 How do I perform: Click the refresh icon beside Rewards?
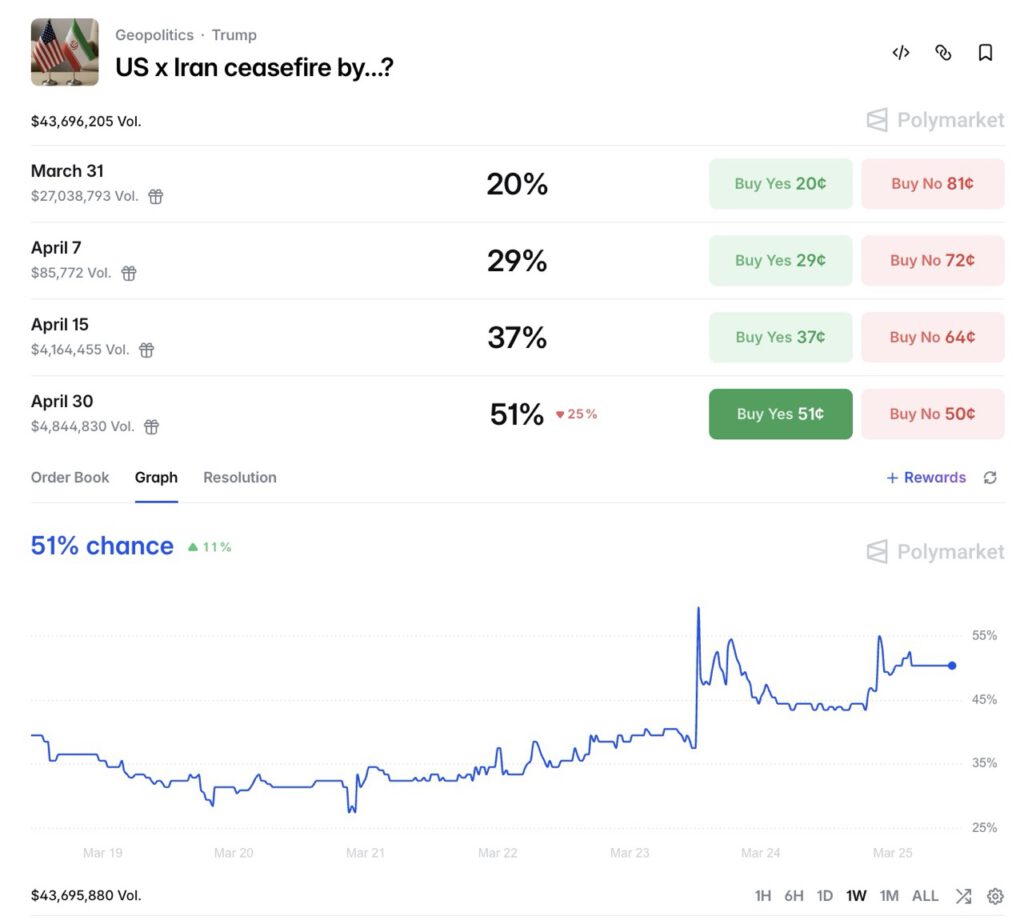(990, 478)
